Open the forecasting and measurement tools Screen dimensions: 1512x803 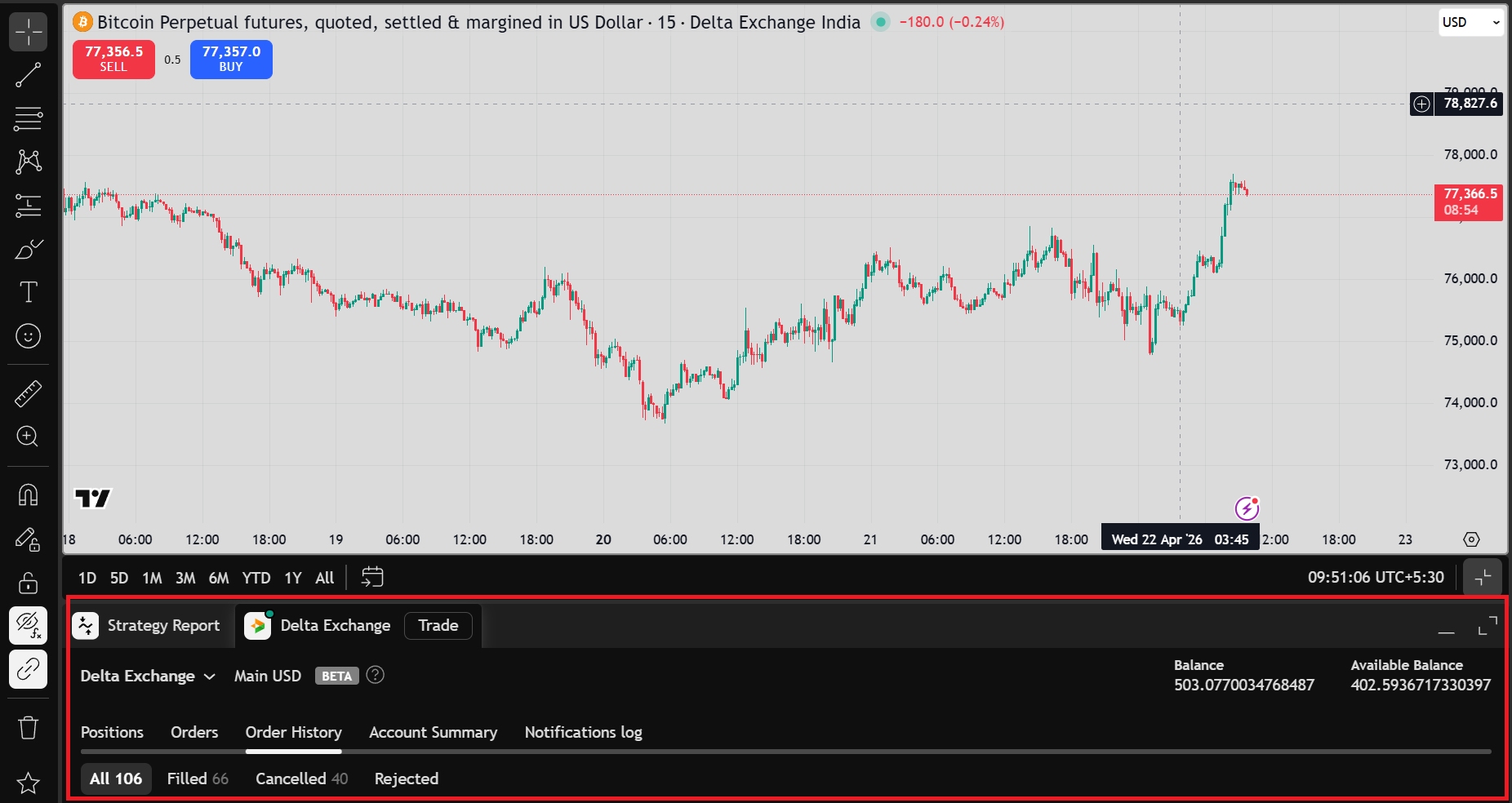click(x=29, y=205)
